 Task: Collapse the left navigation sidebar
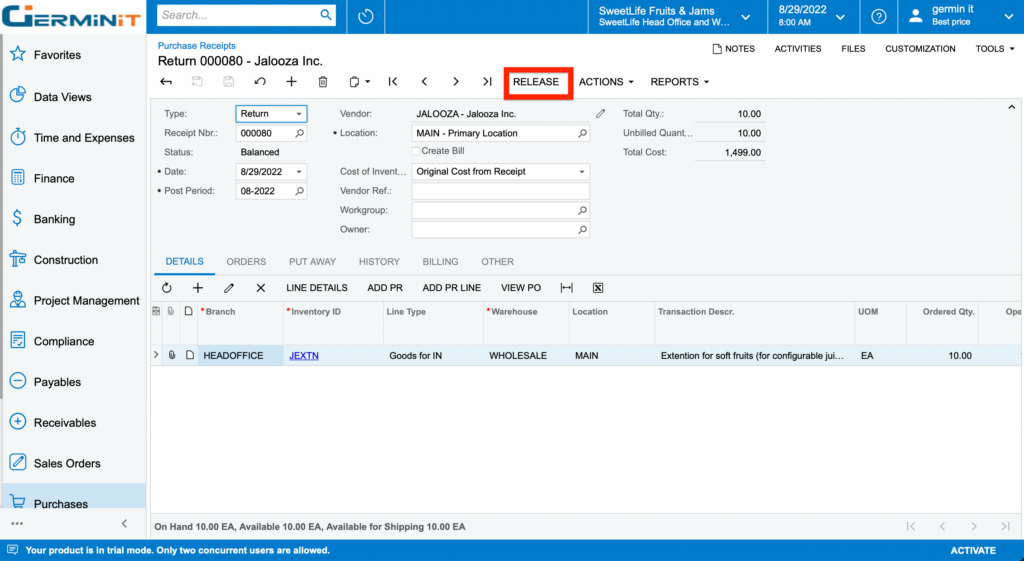click(x=125, y=523)
